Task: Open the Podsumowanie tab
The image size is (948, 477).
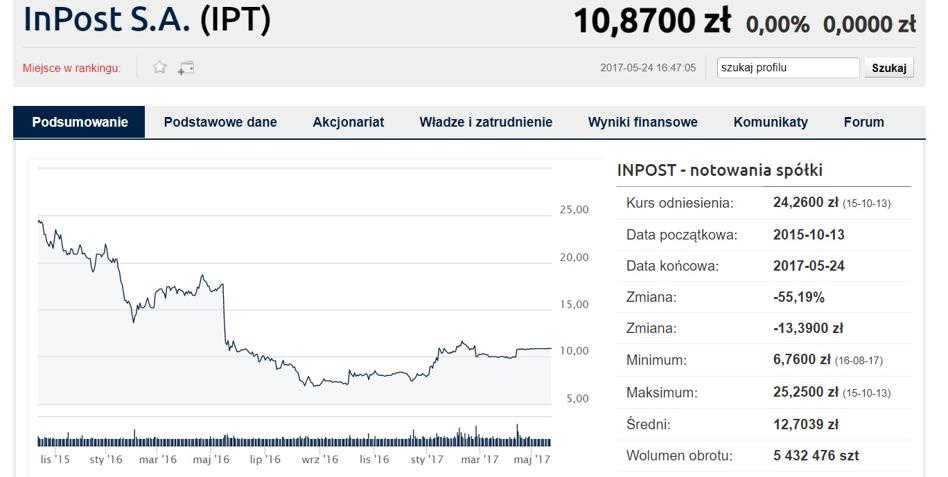Action: click(79, 122)
